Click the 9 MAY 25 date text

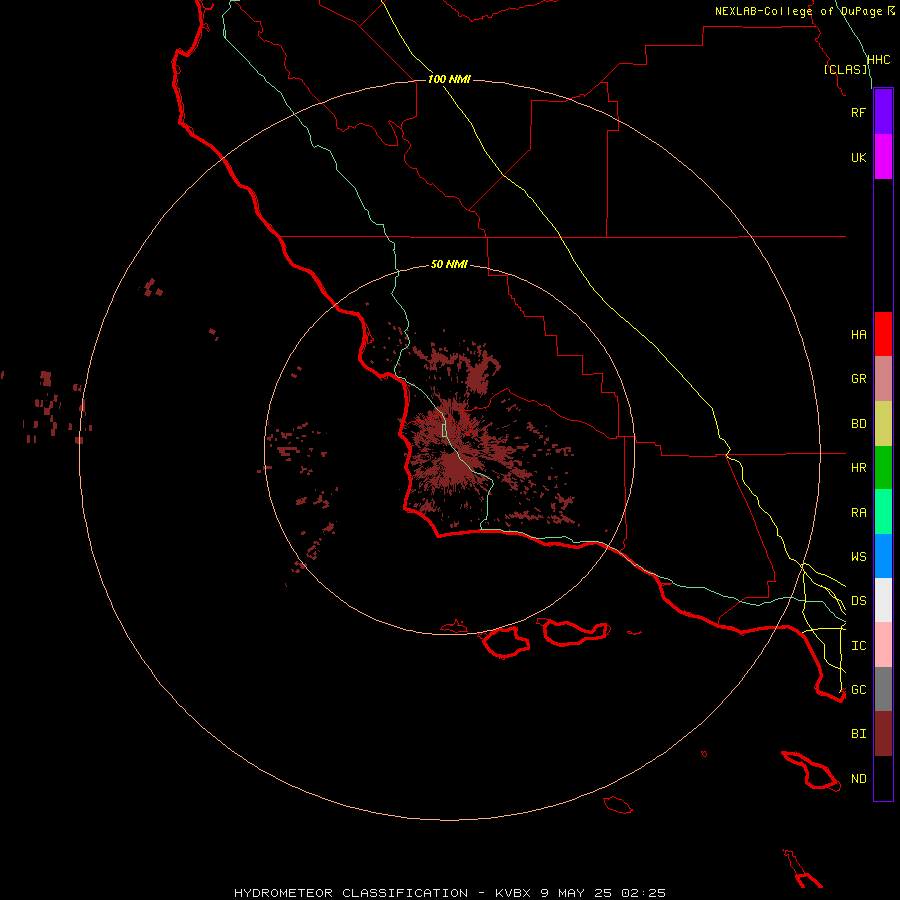pyautogui.click(x=577, y=893)
